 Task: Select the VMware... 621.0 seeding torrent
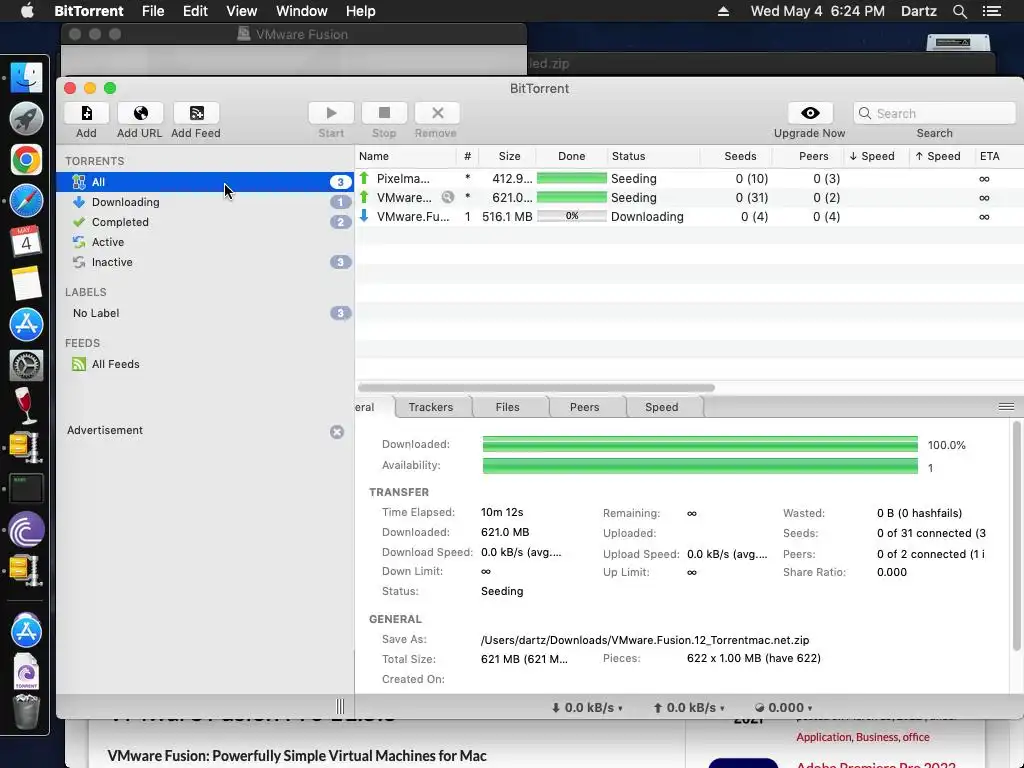coord(690,197)
